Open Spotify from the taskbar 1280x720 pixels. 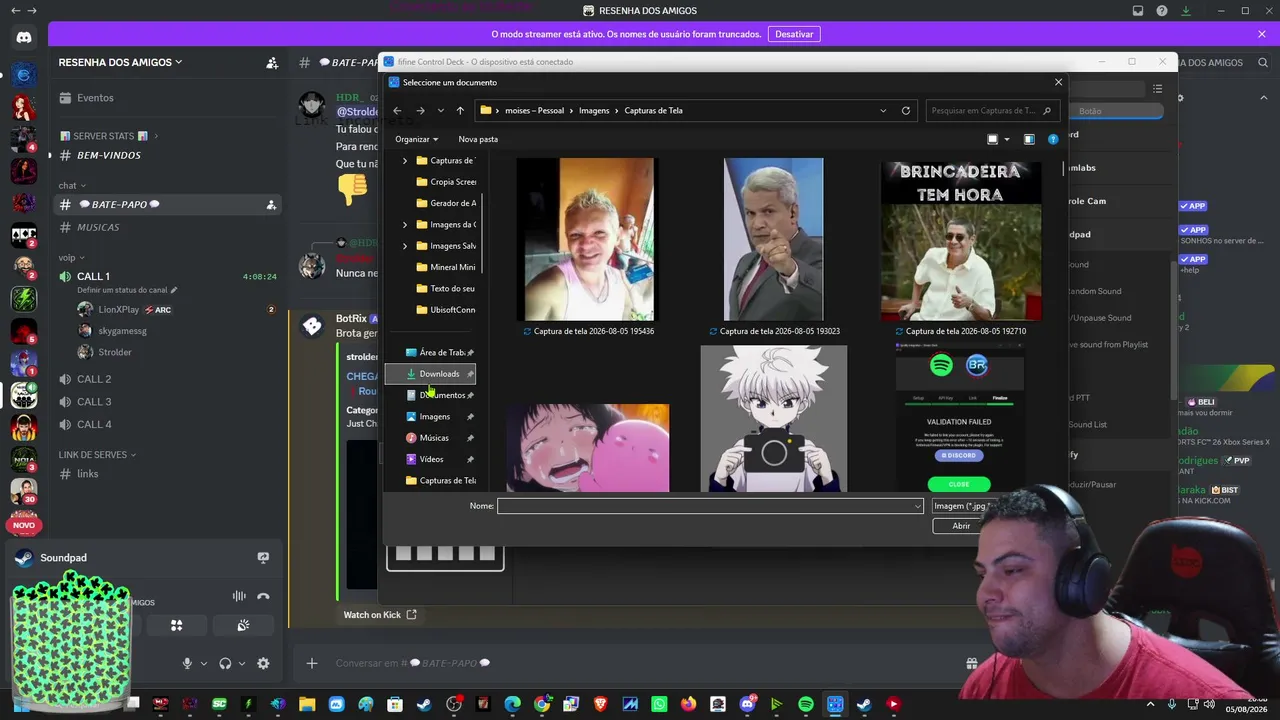click(806, 705)
